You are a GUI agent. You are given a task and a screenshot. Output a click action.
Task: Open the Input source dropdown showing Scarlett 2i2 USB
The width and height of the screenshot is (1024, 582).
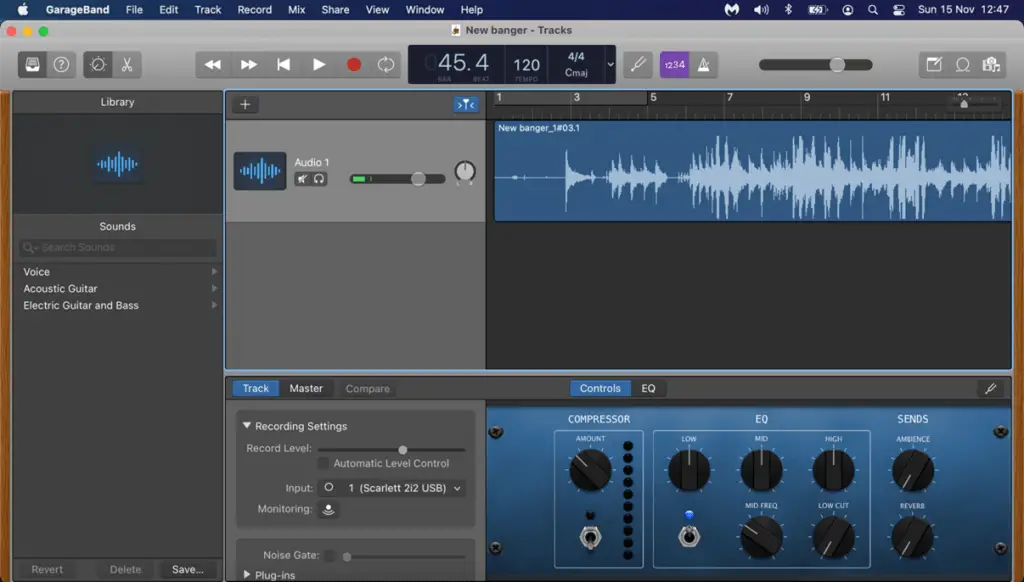(x=392, y=488)
